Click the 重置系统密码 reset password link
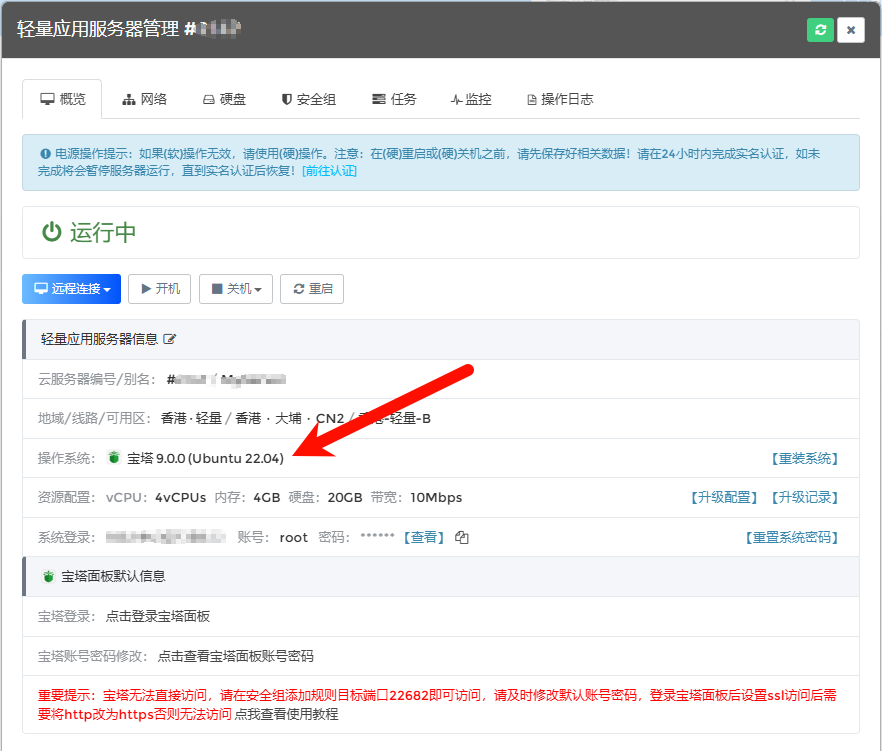 792,538
